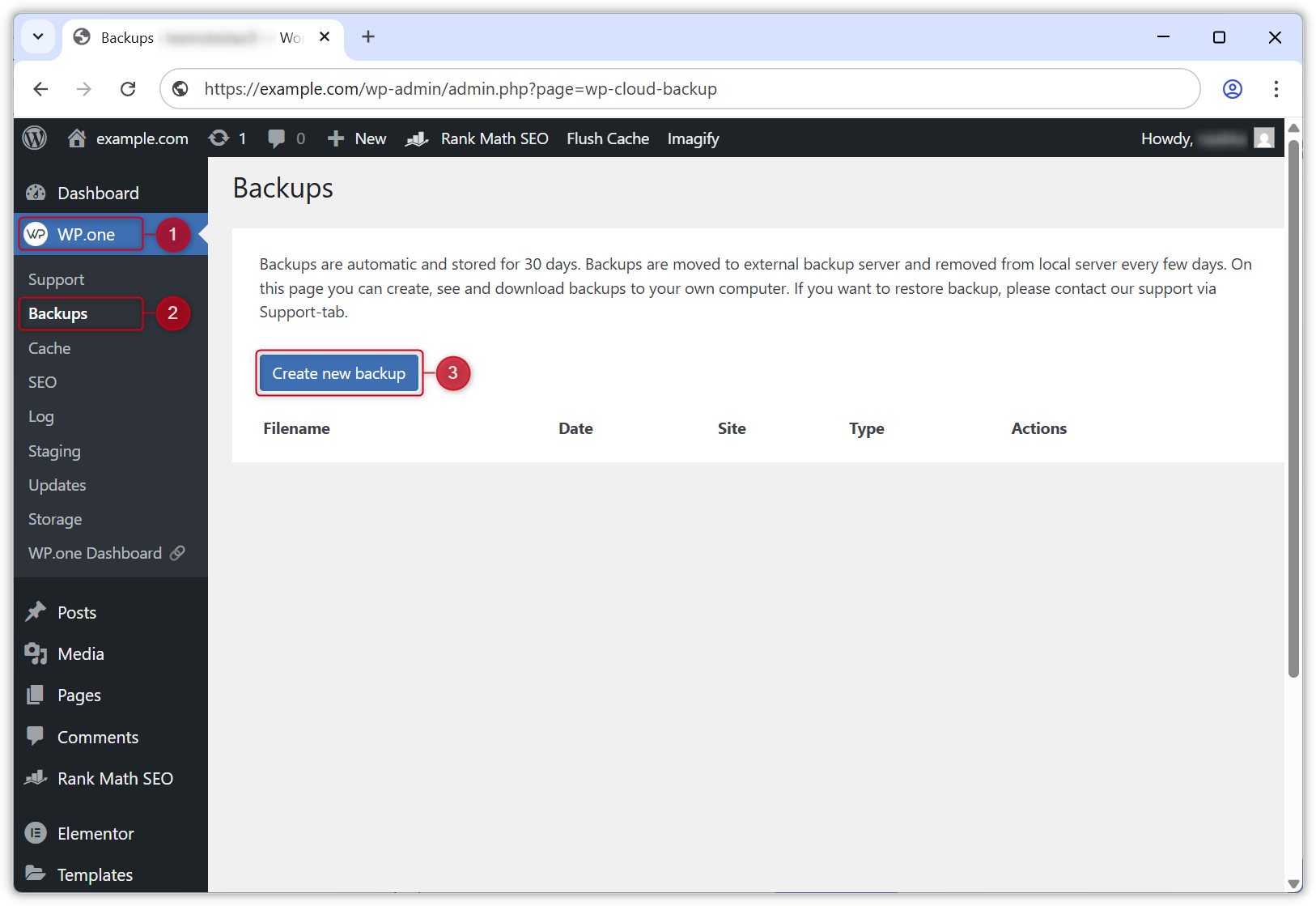Open Media with the camera icon
Image resolution: width=1316 pixels, height=906 pixels.
tap(36, 653)
